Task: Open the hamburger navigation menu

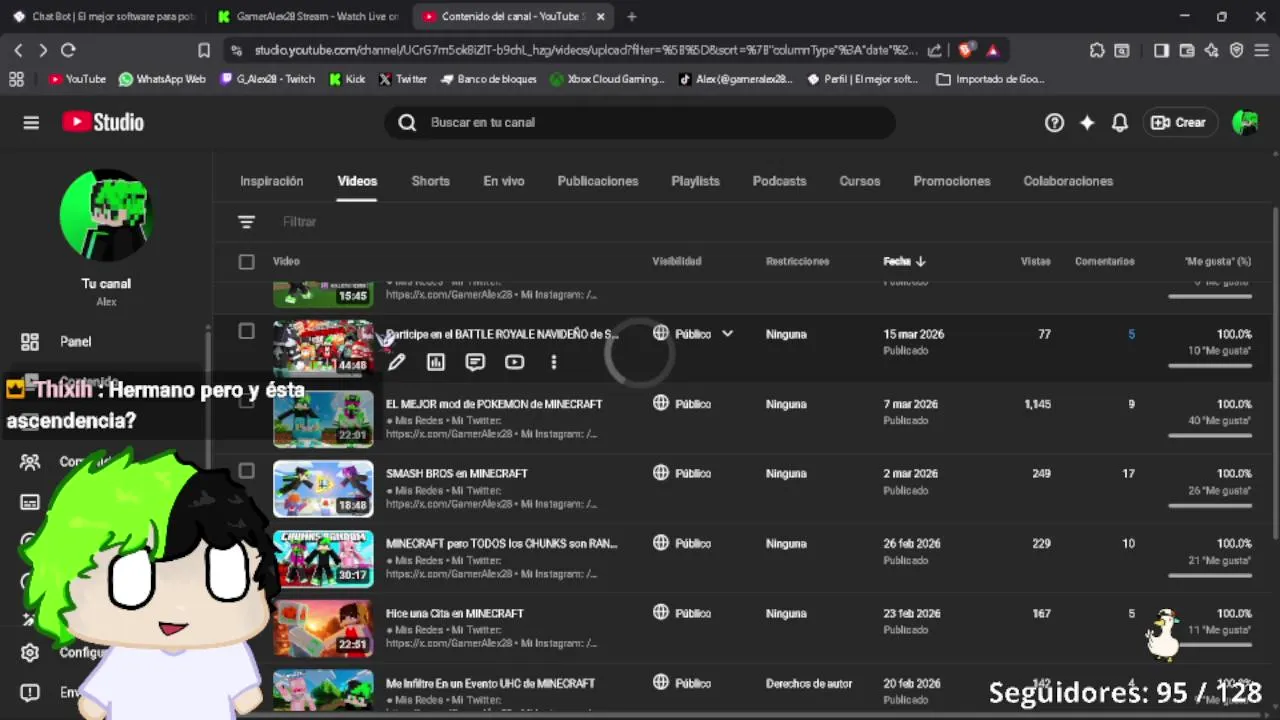Action: (31, 122)
